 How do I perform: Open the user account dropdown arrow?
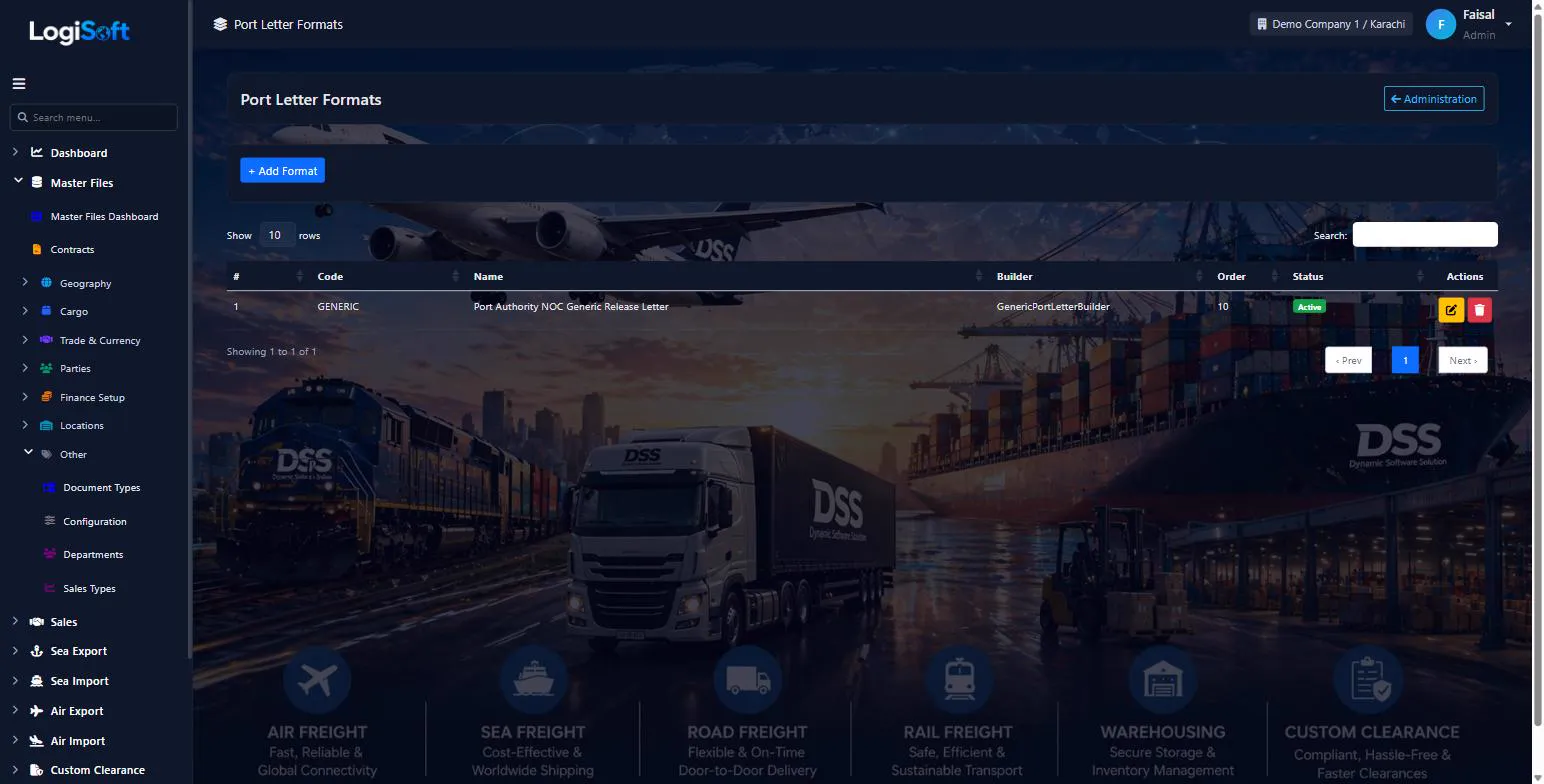[1509, 25]
